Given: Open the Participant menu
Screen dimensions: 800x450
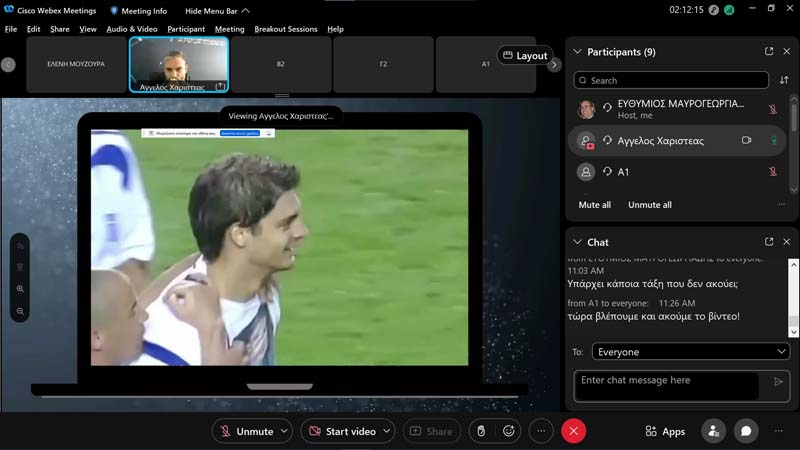Looking at the screenshot, I should [186, 29].
